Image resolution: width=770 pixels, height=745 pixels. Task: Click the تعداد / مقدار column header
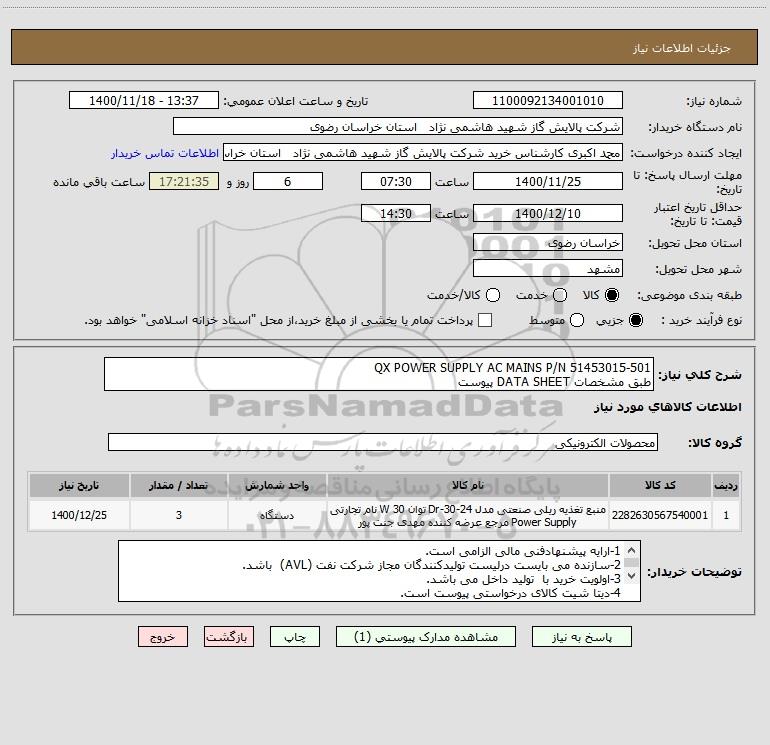point(178,485)
